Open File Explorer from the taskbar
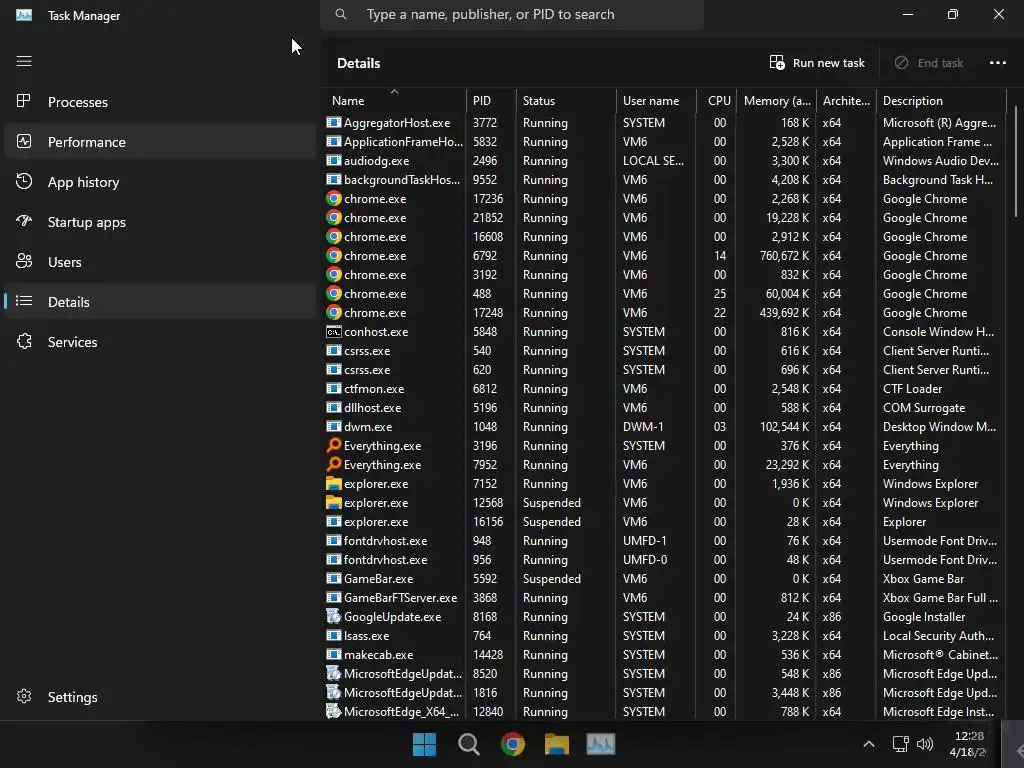Viewport: 1024px width, 768px height. pos(557,744)
